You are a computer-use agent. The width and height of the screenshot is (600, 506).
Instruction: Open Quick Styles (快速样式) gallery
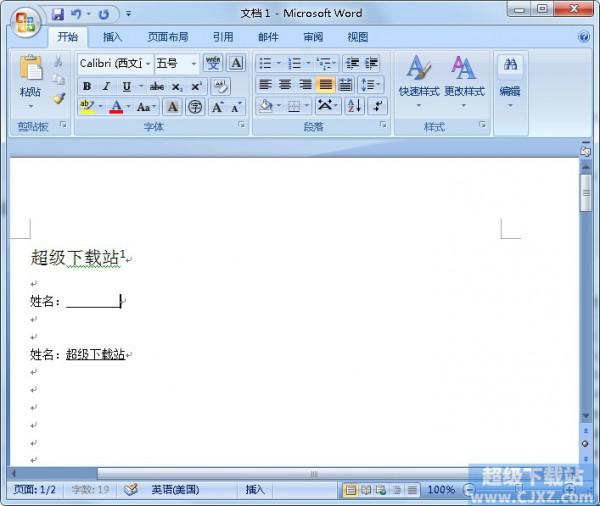(419, 81)
